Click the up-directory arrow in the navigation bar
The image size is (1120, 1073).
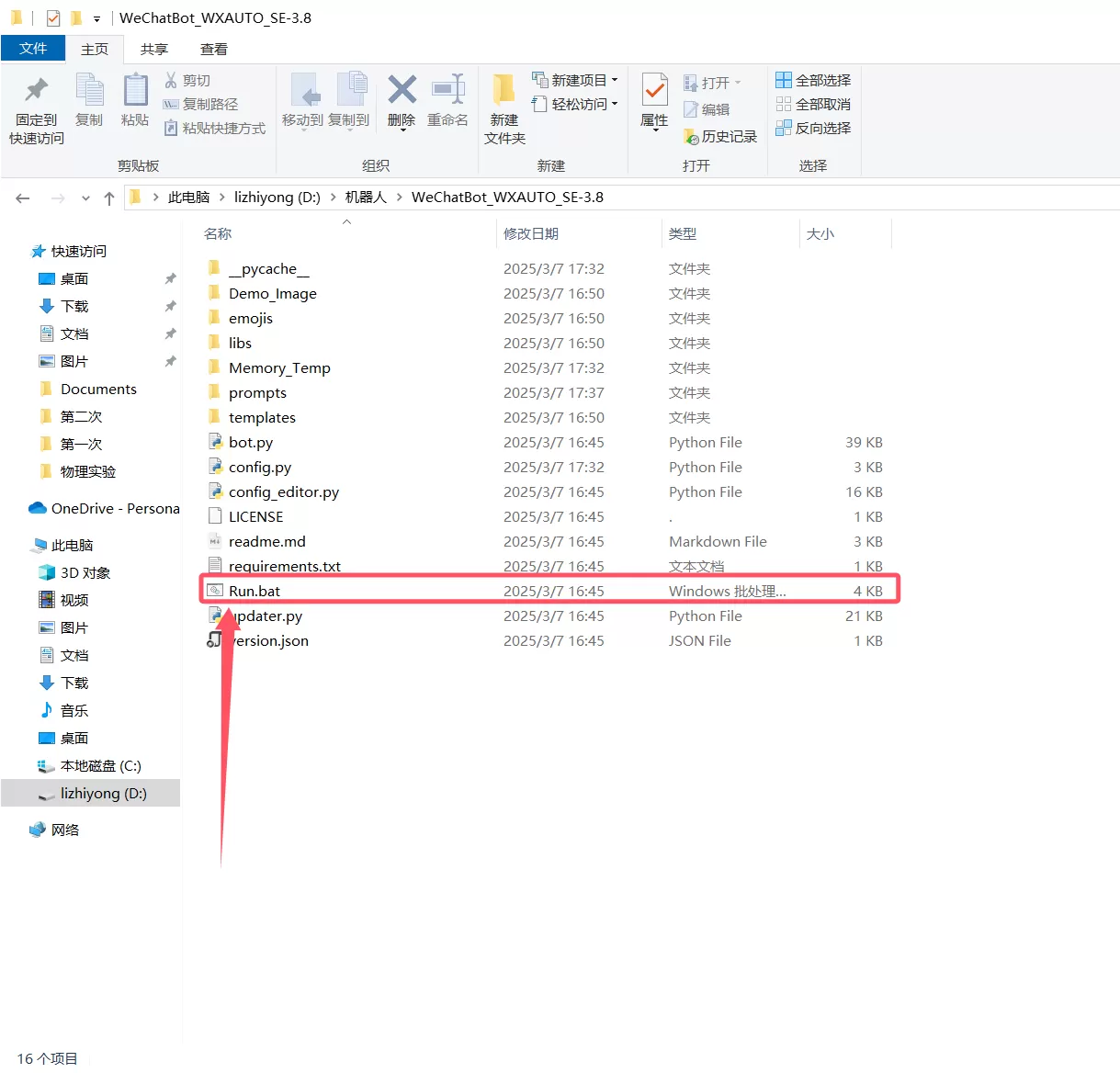point(109,198)
